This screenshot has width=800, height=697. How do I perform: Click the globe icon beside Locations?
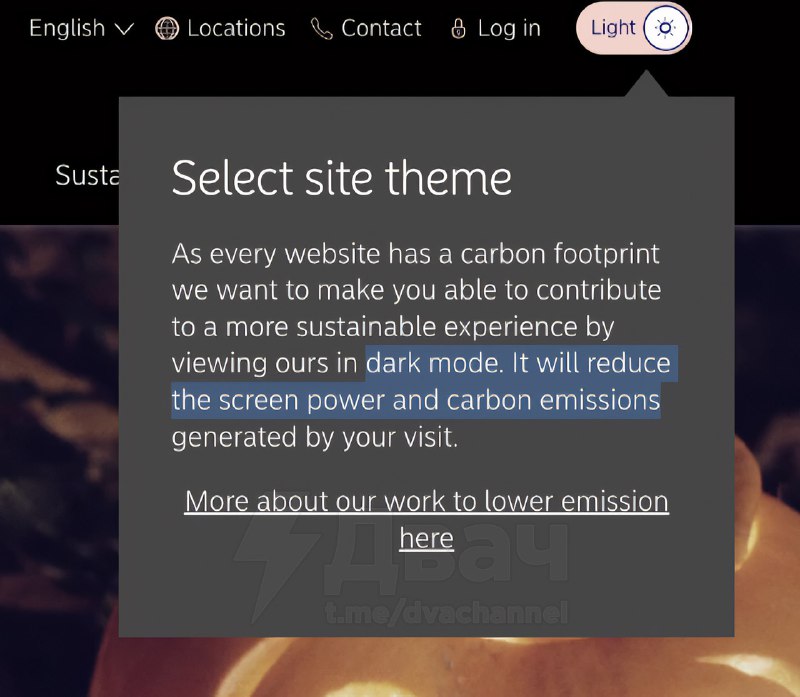(167, 29)
